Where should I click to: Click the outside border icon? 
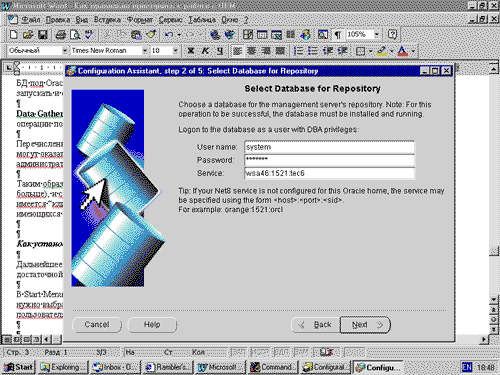[360, 51]
